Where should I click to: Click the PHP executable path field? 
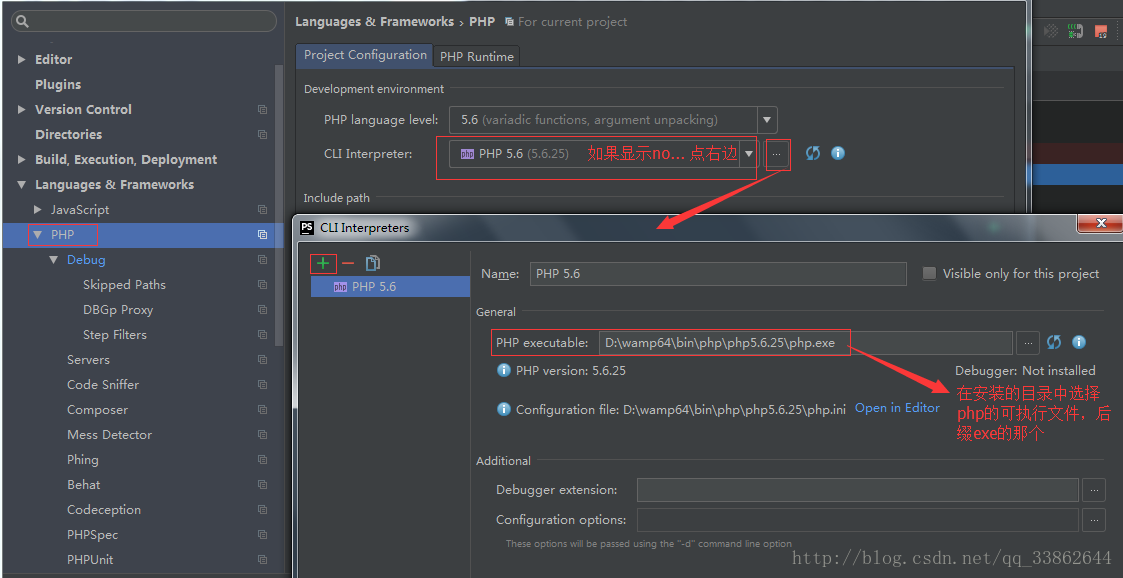tap(806, 343)
